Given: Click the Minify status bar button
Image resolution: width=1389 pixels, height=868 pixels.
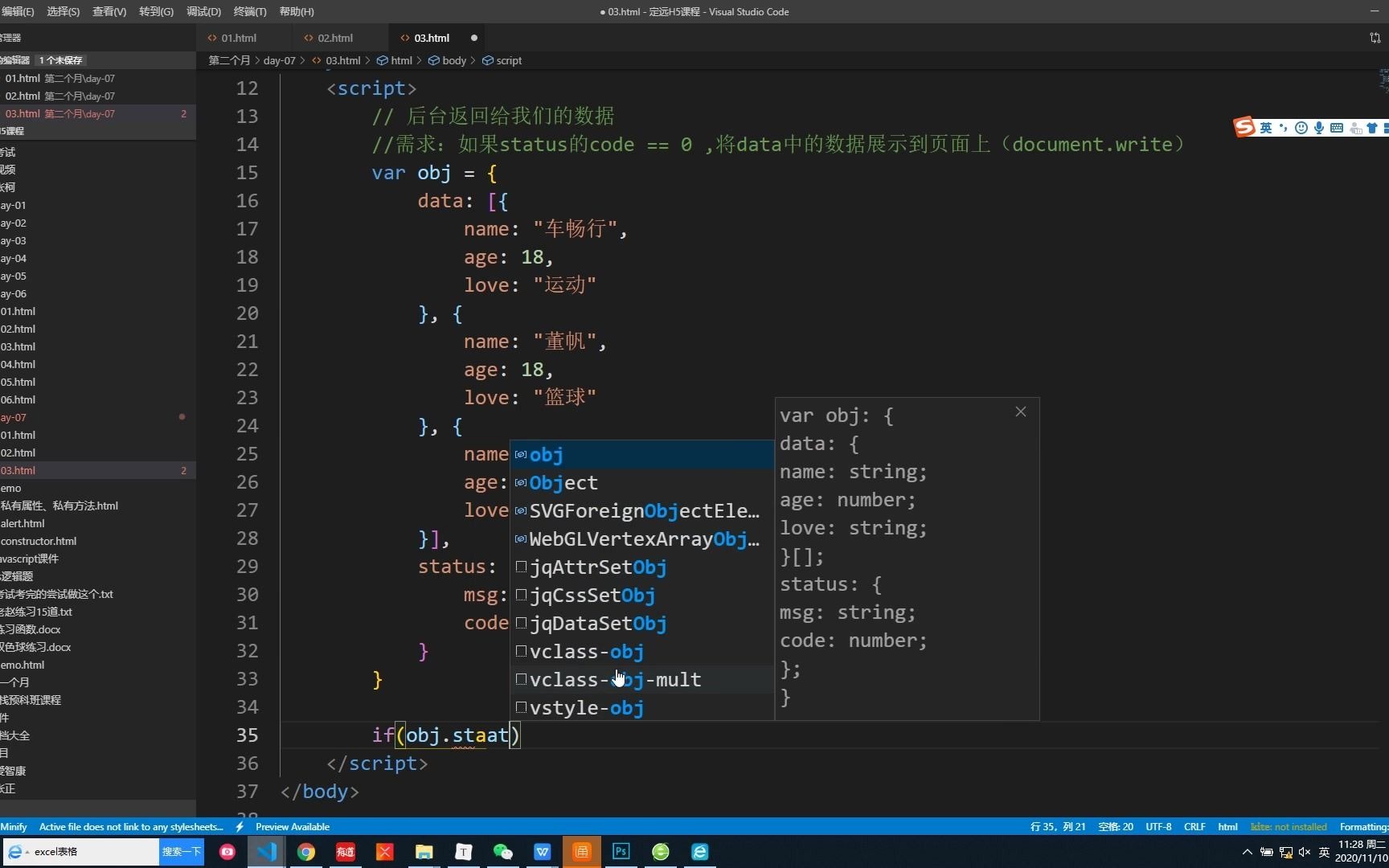Looking at the screenshot, I should click(x=14, y=826).
